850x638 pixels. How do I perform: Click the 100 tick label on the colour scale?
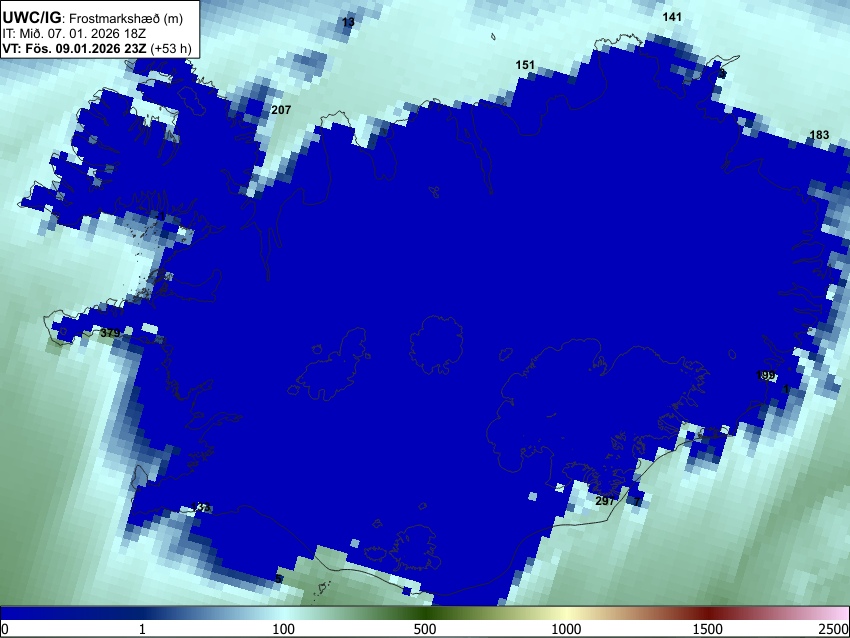pyautogui.click(x=283, y=629)
